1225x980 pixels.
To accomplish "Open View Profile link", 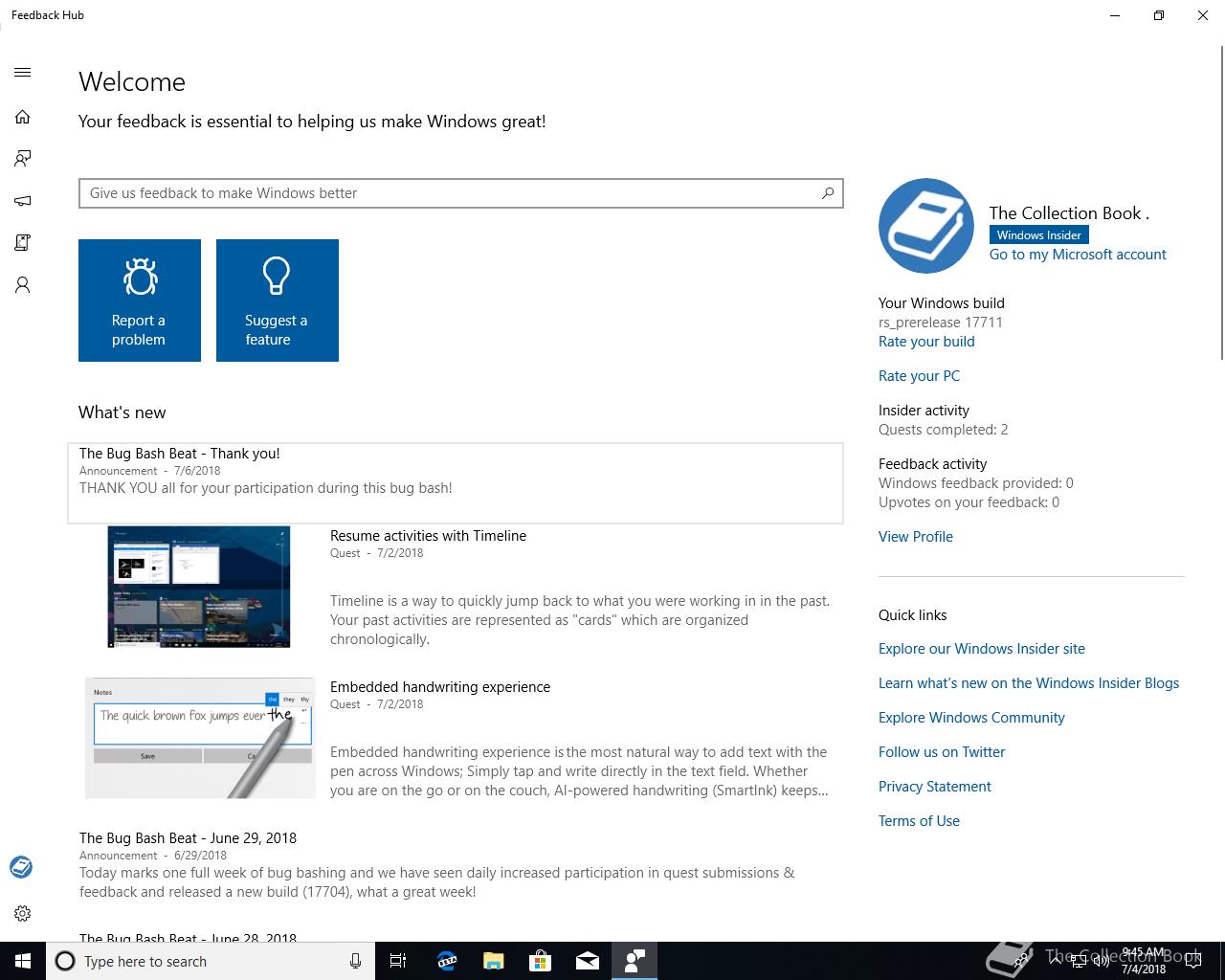I will (x=916, y=537).
